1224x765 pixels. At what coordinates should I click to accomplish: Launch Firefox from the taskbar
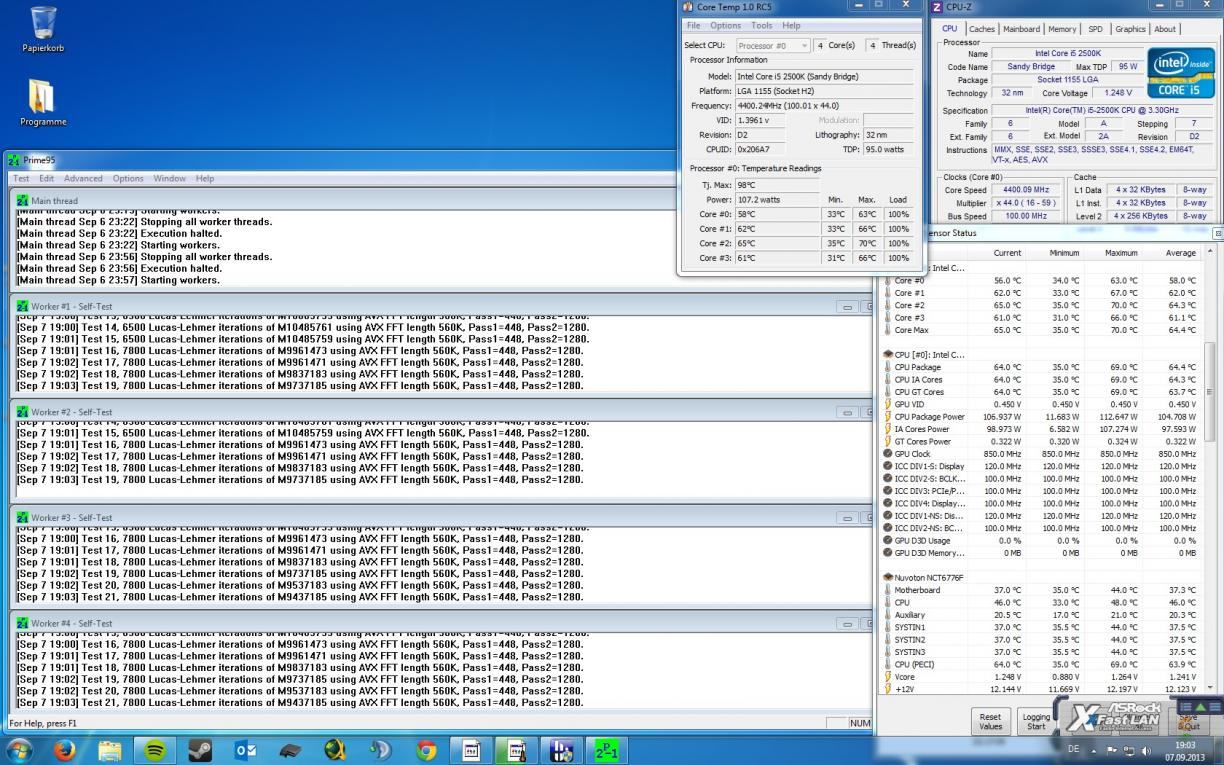(x=65, y=749)
